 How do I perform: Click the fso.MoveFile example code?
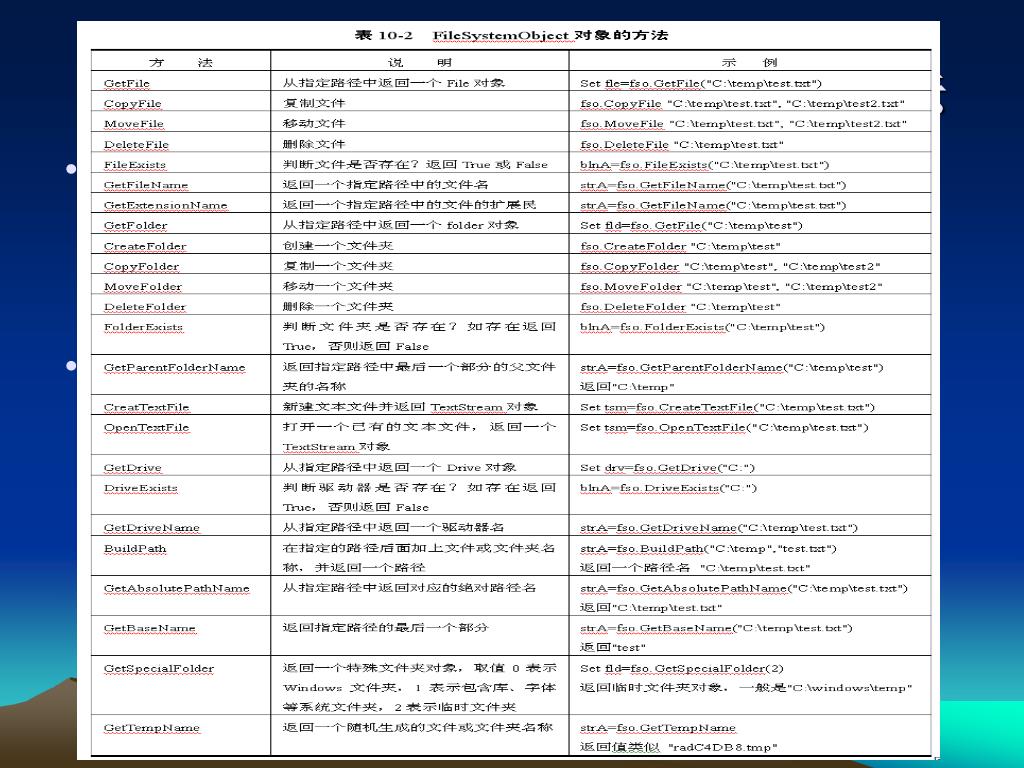[743, 124]
